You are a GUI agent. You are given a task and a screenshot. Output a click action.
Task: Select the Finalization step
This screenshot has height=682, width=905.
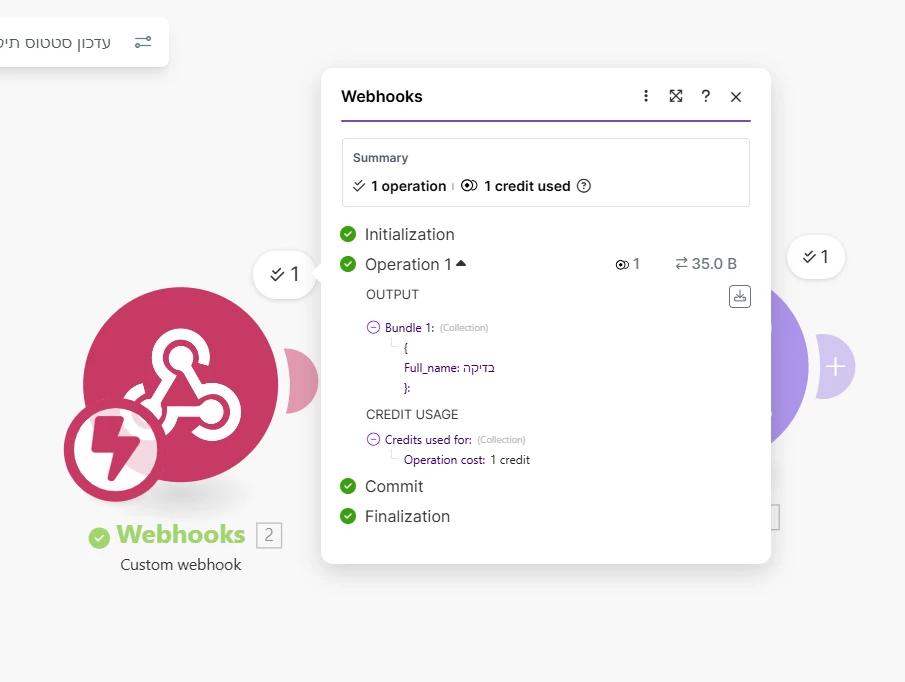(x=407, y=516)
